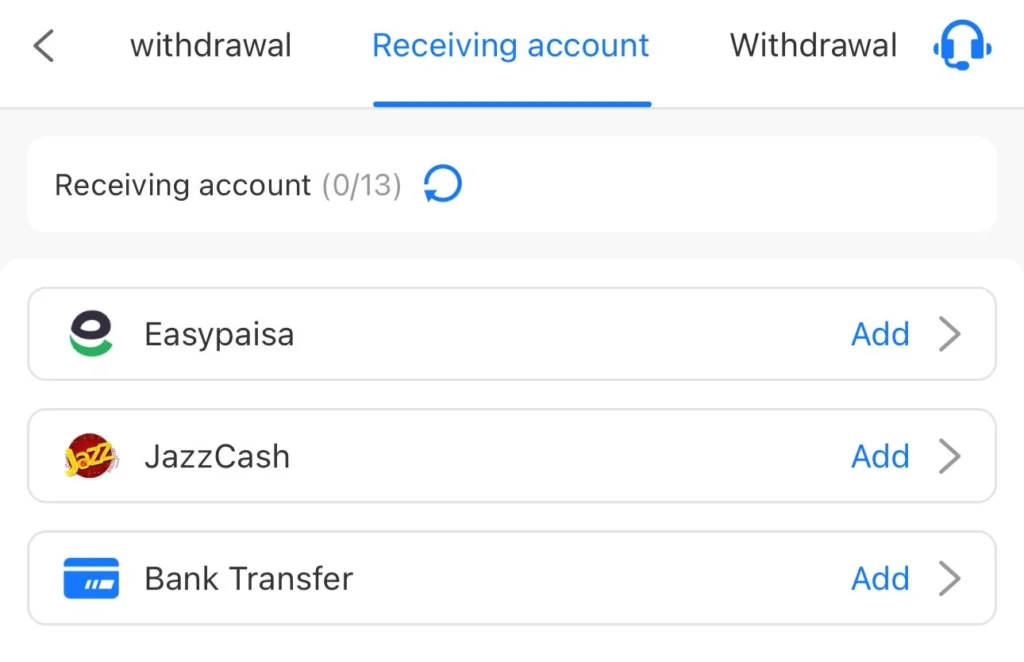
Task: Add an Easypaisa receiving account
Action: pos(880,334)
